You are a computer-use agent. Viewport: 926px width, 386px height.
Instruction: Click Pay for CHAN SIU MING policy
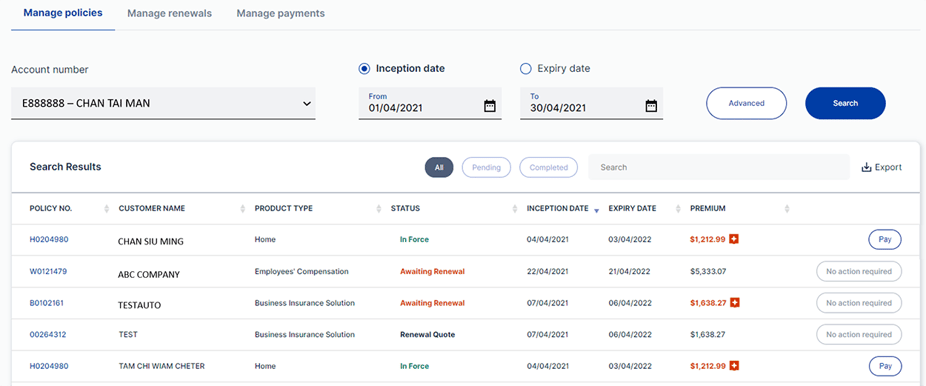tap(885, 240)
